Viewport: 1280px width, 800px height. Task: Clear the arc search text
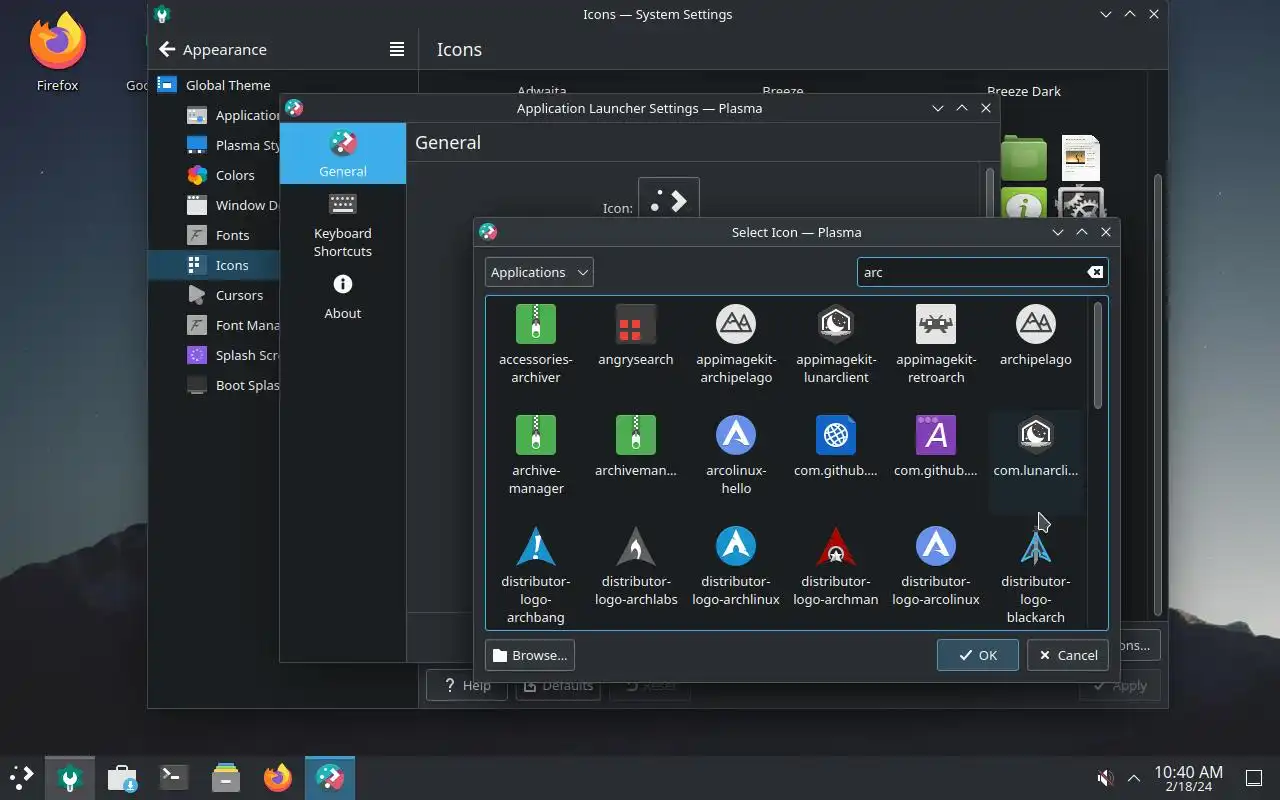pos(1095,272)
